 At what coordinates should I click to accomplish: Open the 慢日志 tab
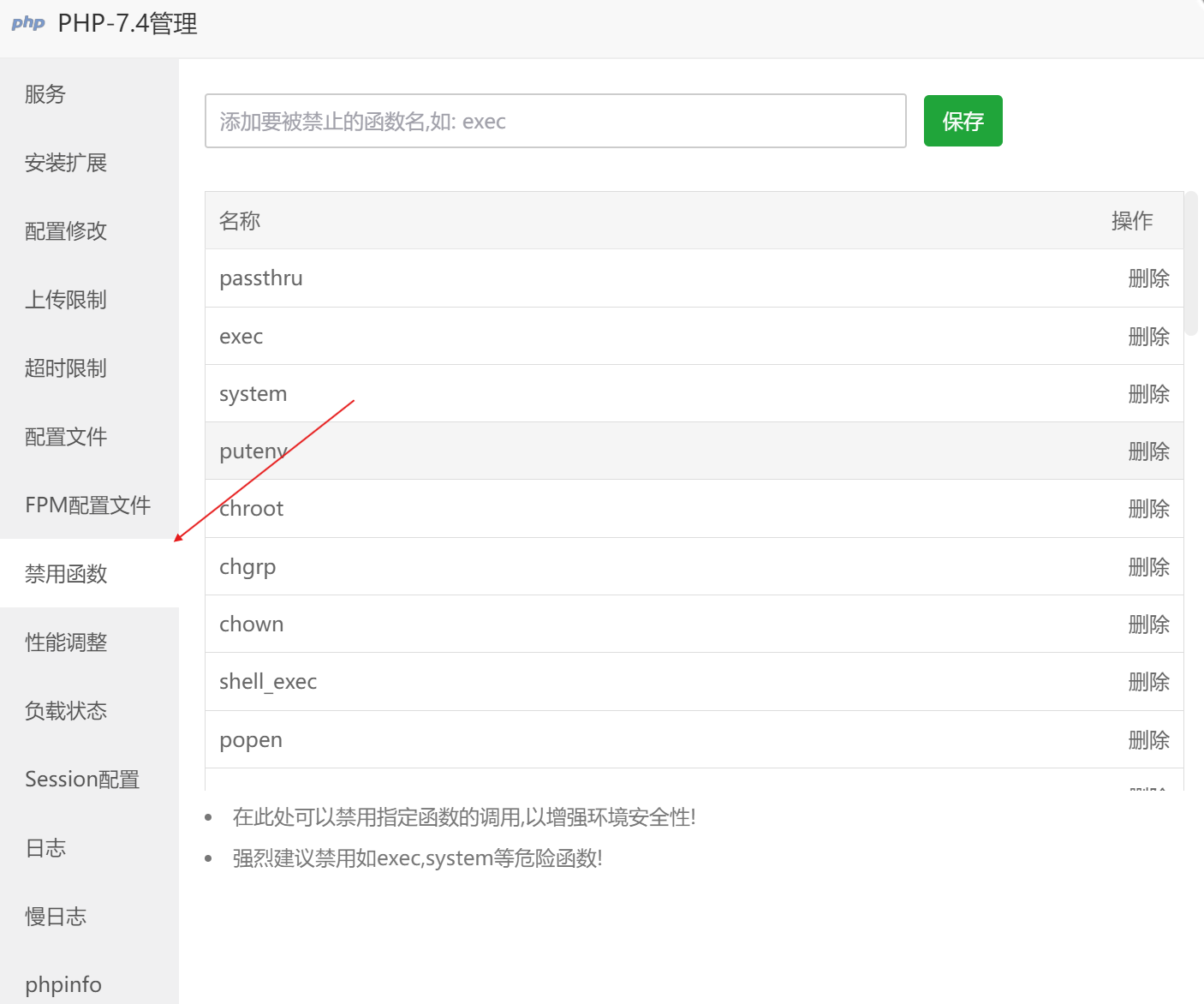56,917
